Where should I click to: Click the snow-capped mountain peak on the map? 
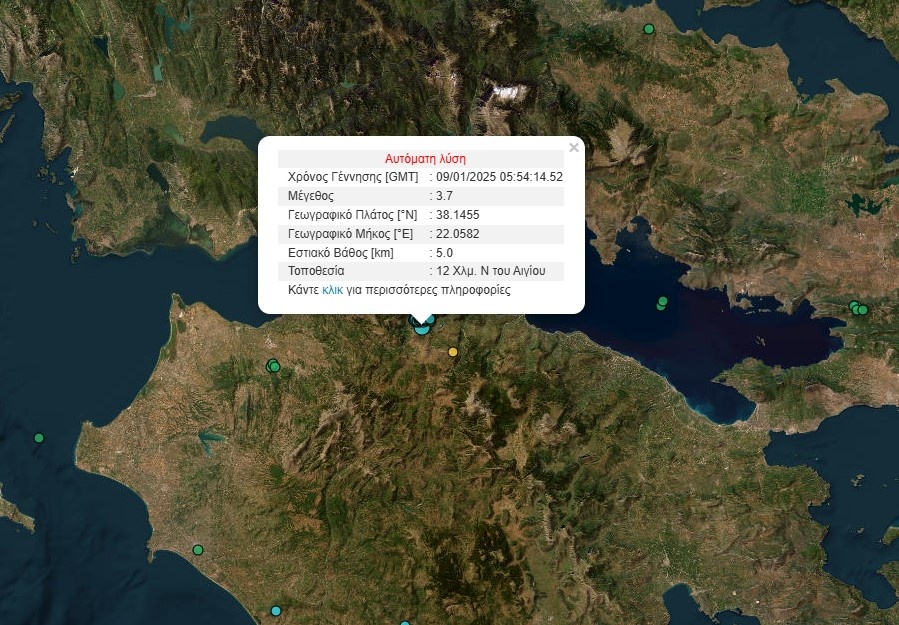pyautogui.click(x=509, y=94)
